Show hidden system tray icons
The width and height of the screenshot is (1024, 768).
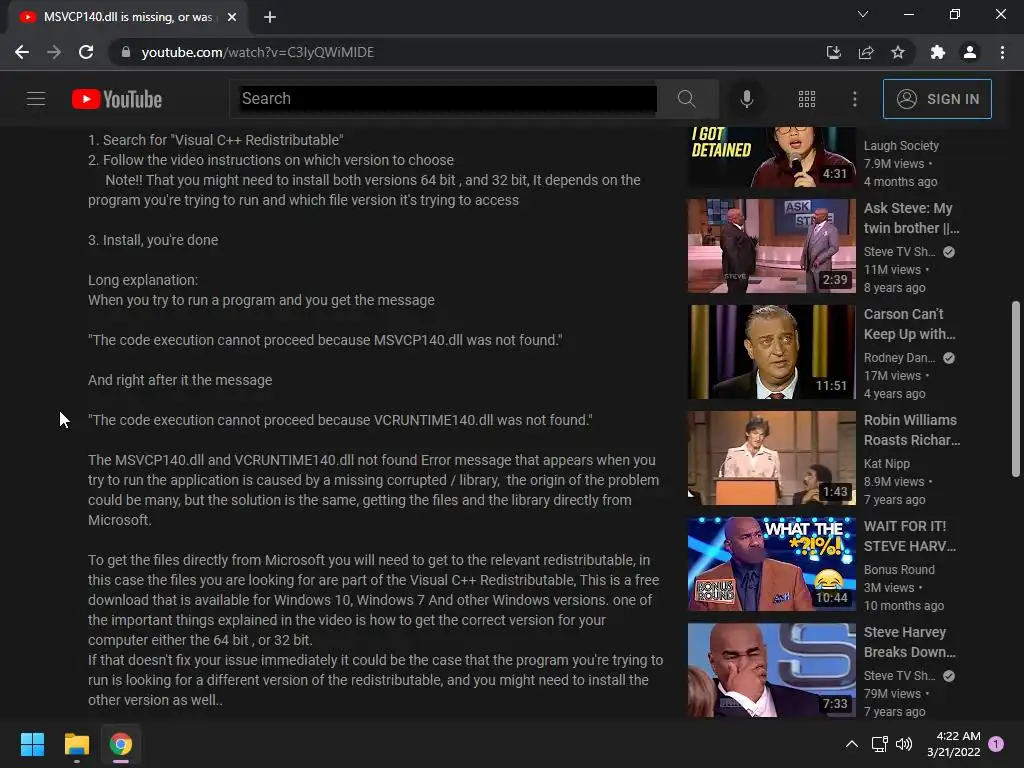coord(852,744)
